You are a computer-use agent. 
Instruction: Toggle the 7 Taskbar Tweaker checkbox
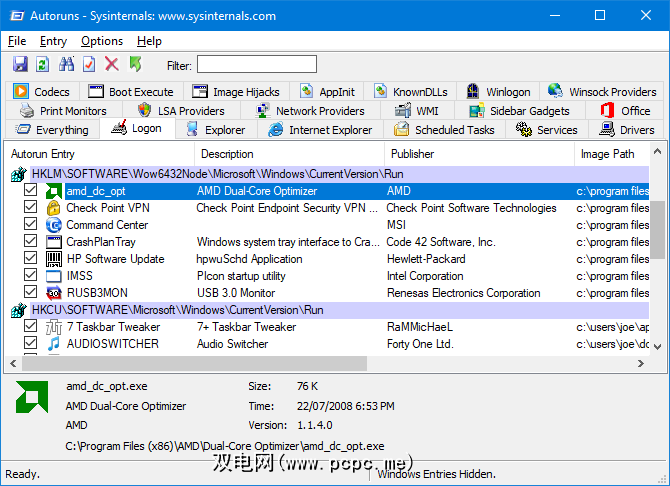[31, 327]
